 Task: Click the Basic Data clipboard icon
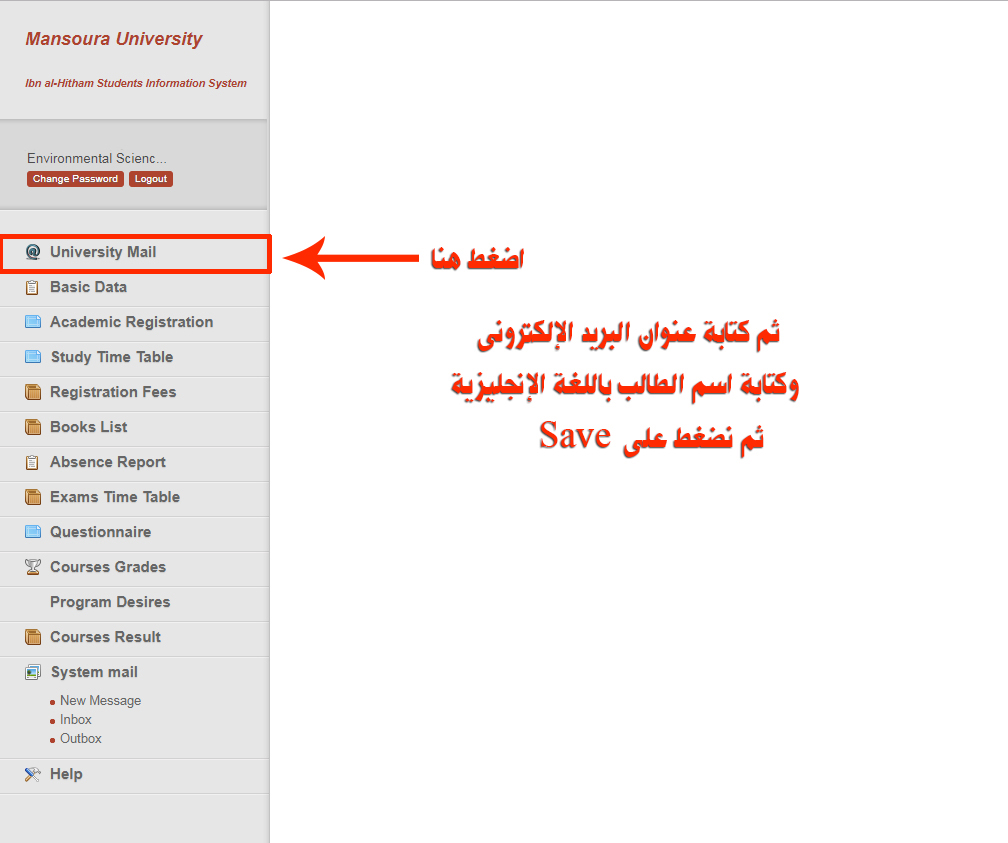(32, 287)
